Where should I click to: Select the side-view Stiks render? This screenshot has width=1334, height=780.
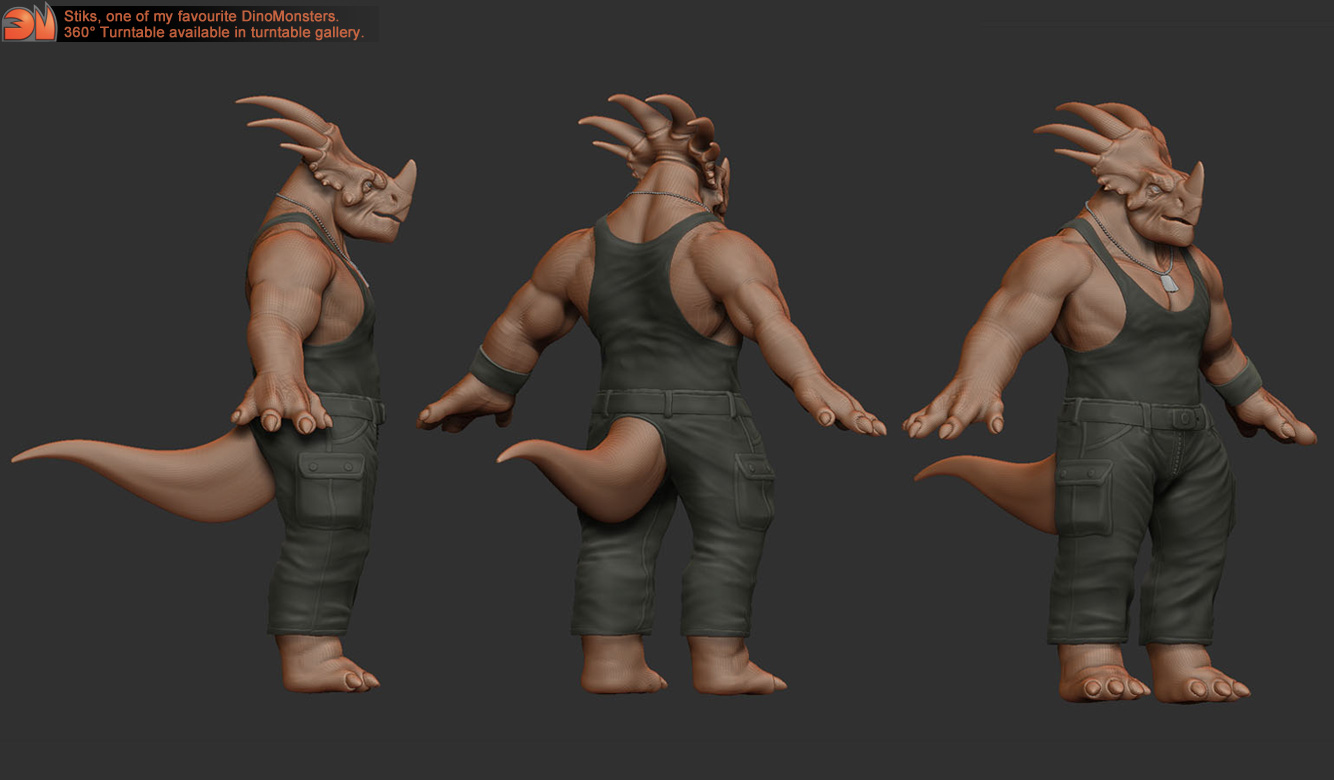click(x=214, y=394)
